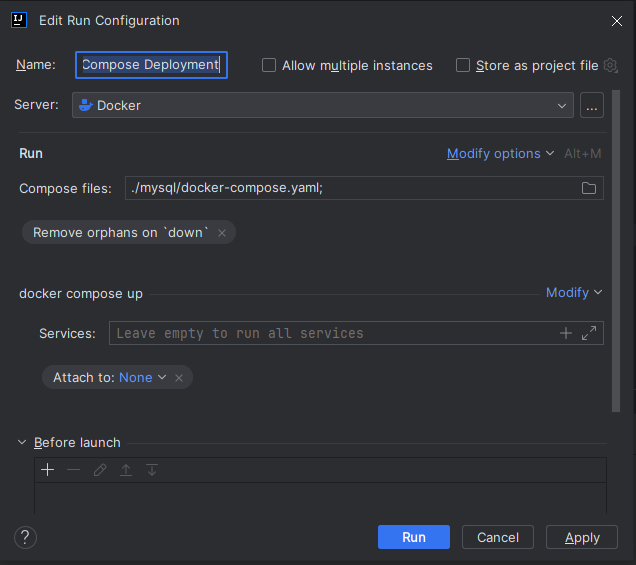
Task: Click the Compose files path field
Action: click(x=350, y=188)
